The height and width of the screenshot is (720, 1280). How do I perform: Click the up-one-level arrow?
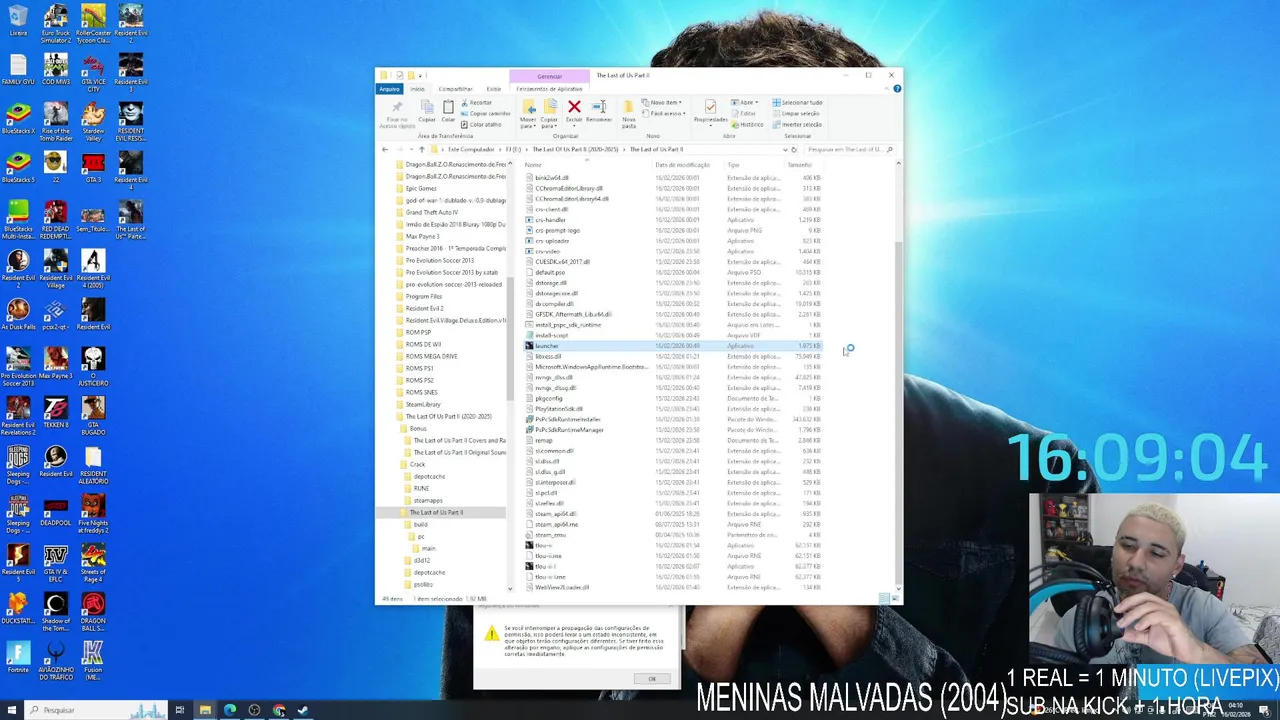click(x=421, y=150)
